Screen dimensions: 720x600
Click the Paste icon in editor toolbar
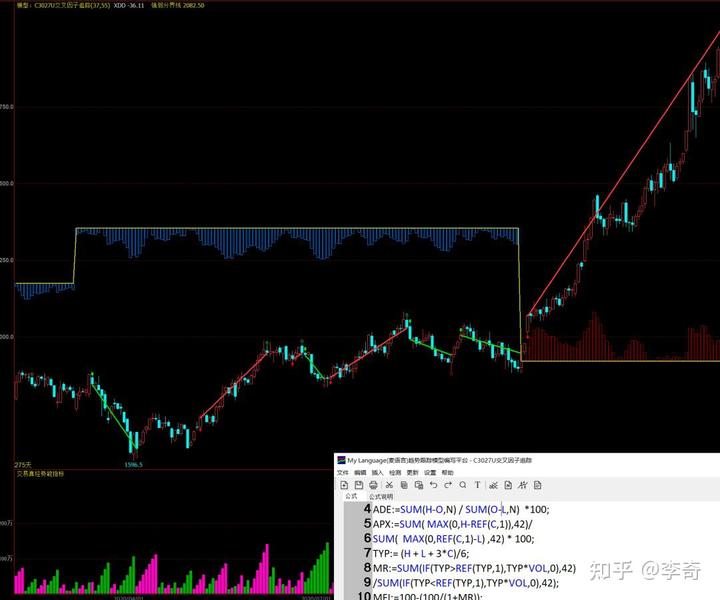click(418, 485)
